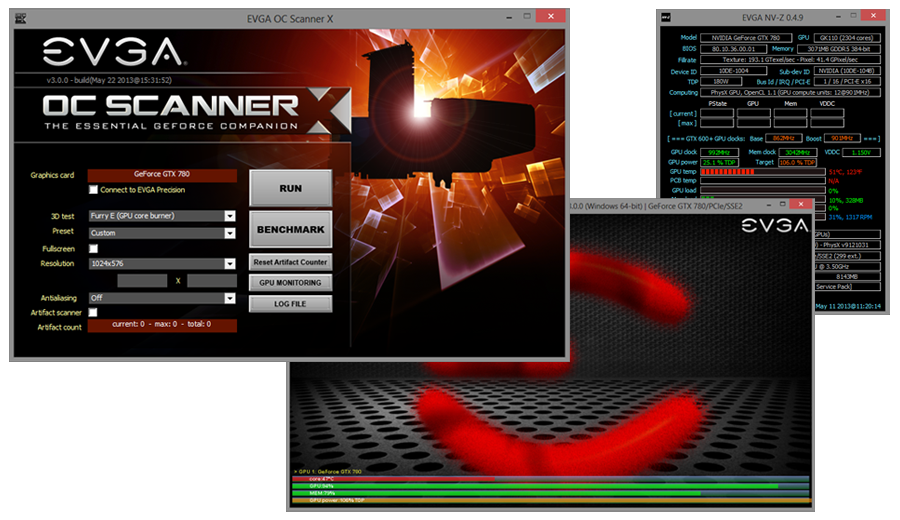This screenshot has height=520, width=900.
Task: Click the custom resolution height field
Action: pos(212,281)
